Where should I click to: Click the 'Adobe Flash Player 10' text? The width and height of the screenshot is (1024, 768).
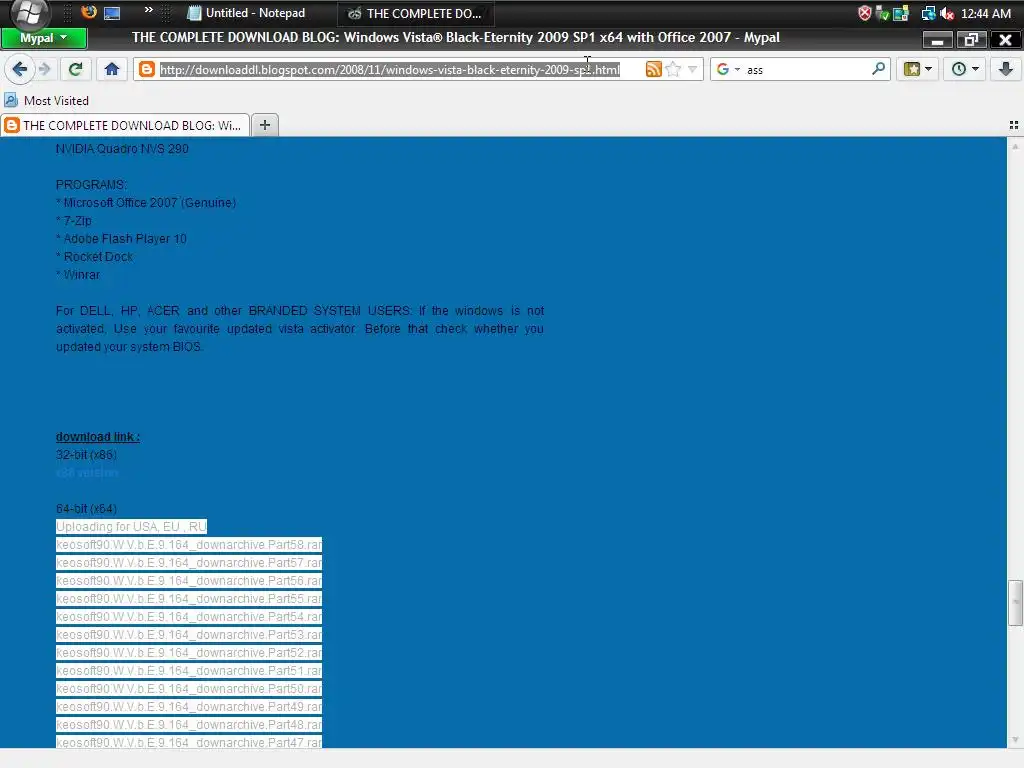125,238
